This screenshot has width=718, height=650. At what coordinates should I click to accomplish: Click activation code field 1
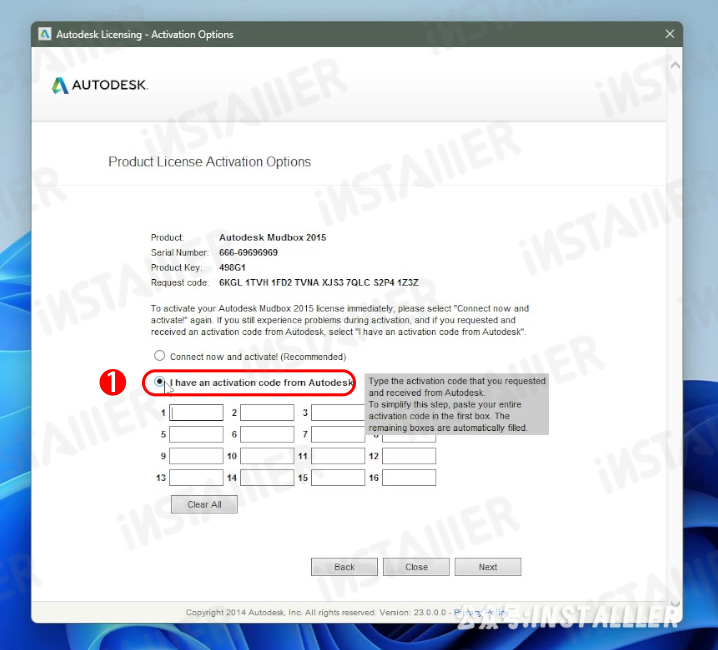196,412
